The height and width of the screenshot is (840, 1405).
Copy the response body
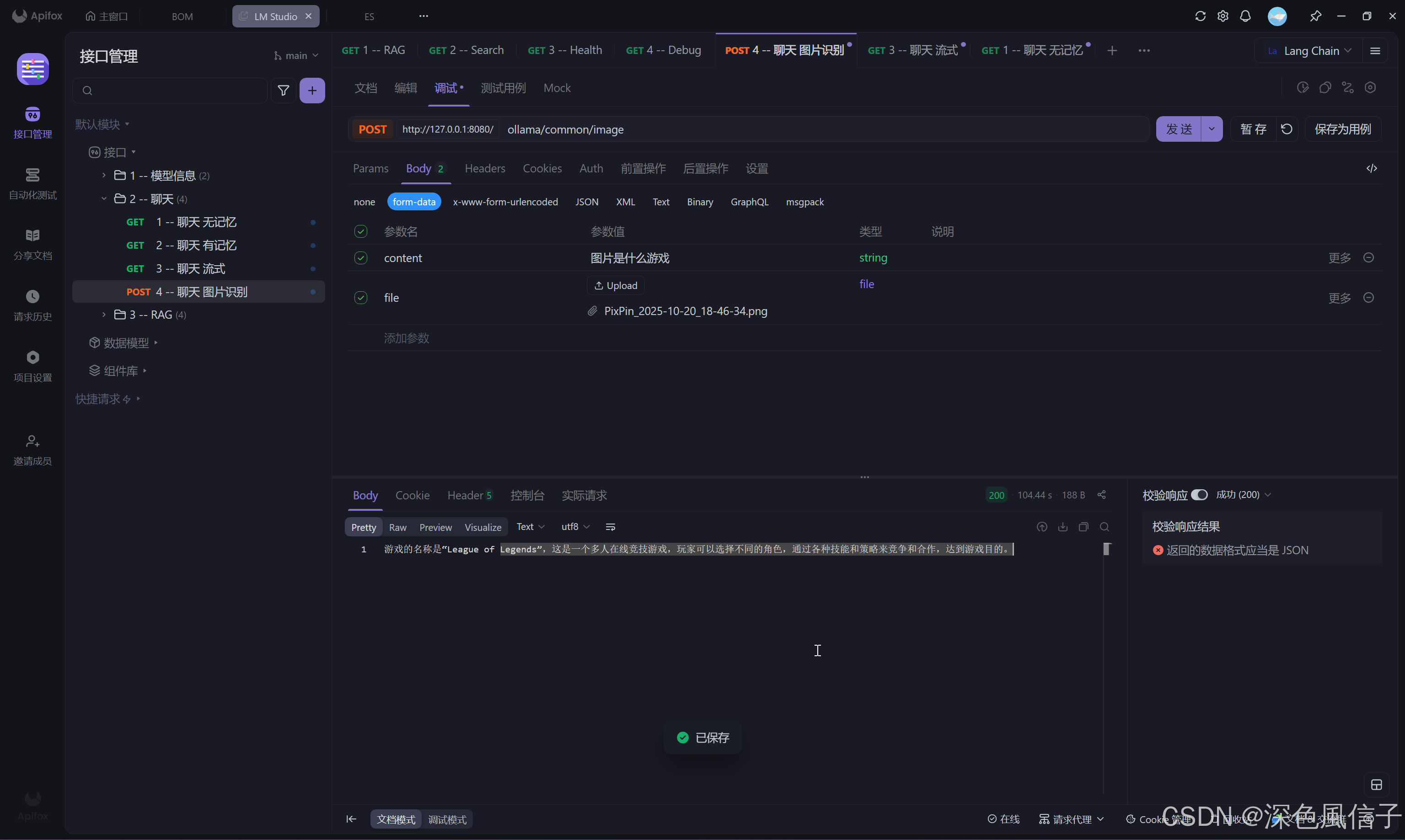pos(1083,527)
